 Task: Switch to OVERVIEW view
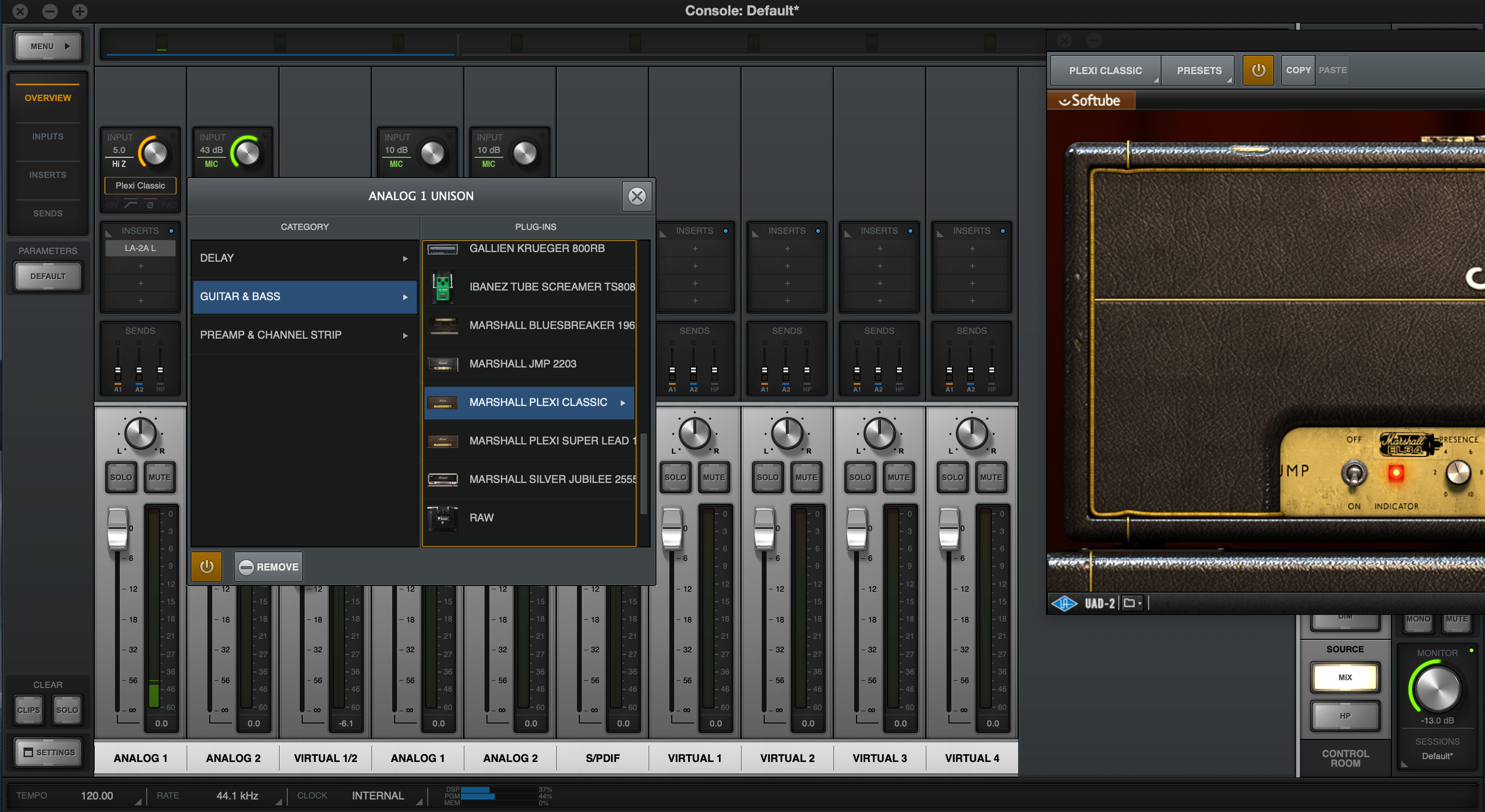[48, 98]
